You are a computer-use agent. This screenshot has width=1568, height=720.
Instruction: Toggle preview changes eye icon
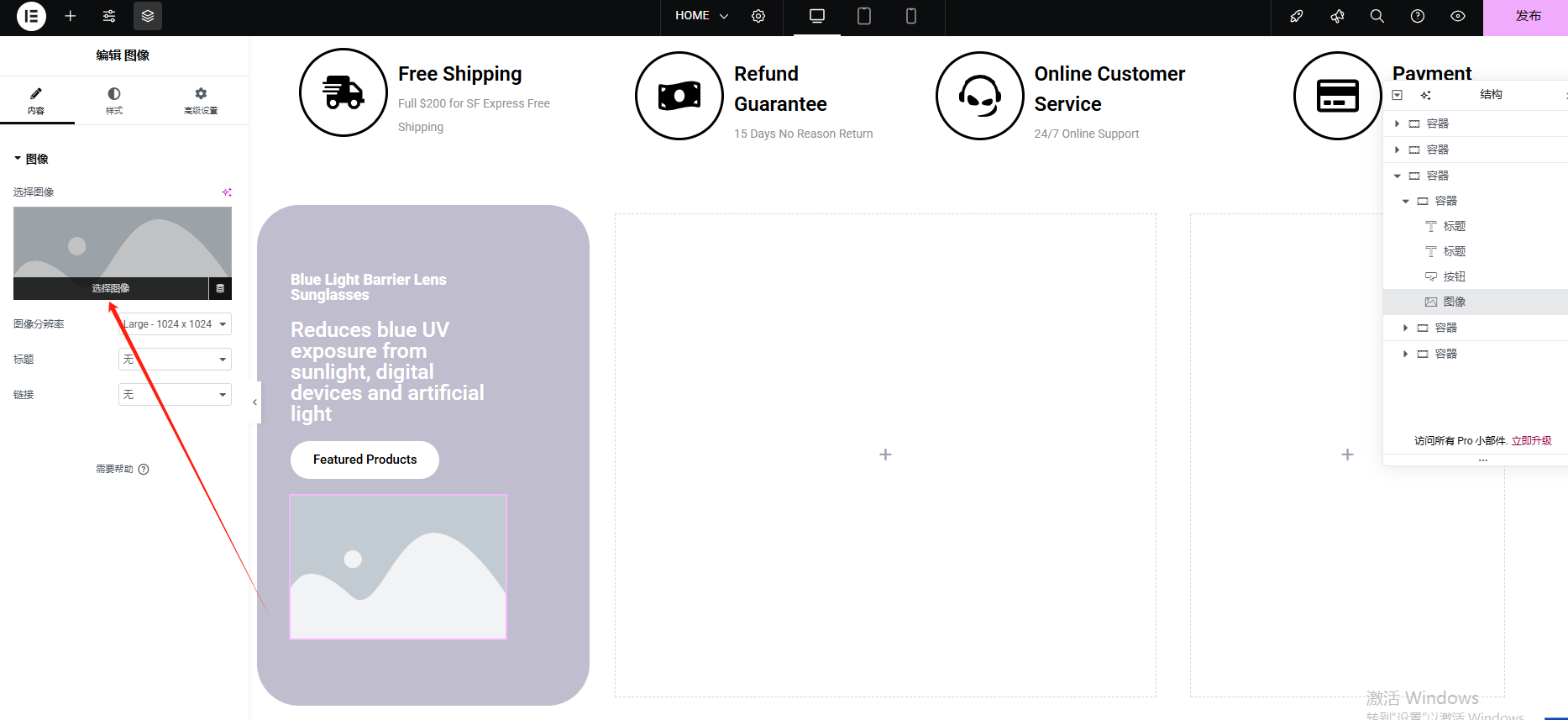click(x=1458, y=16)
